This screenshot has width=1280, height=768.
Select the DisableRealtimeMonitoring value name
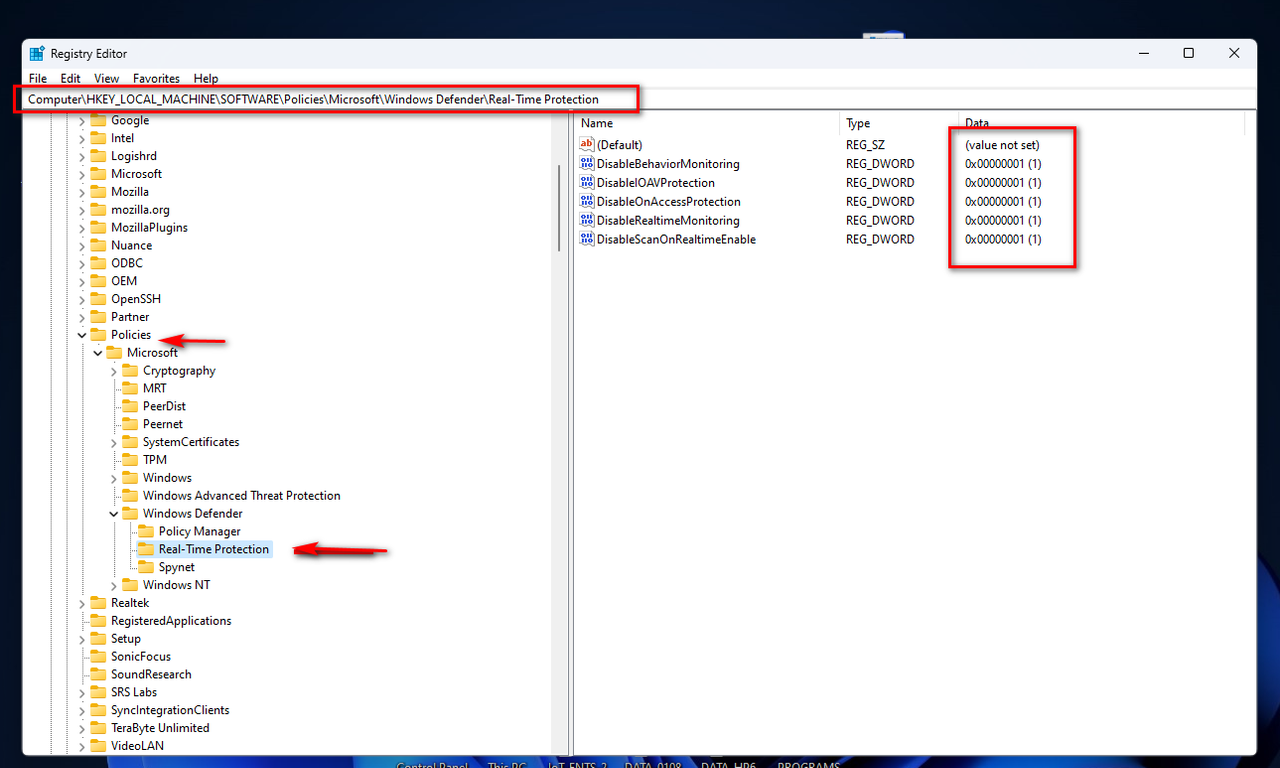click(668, 221)
